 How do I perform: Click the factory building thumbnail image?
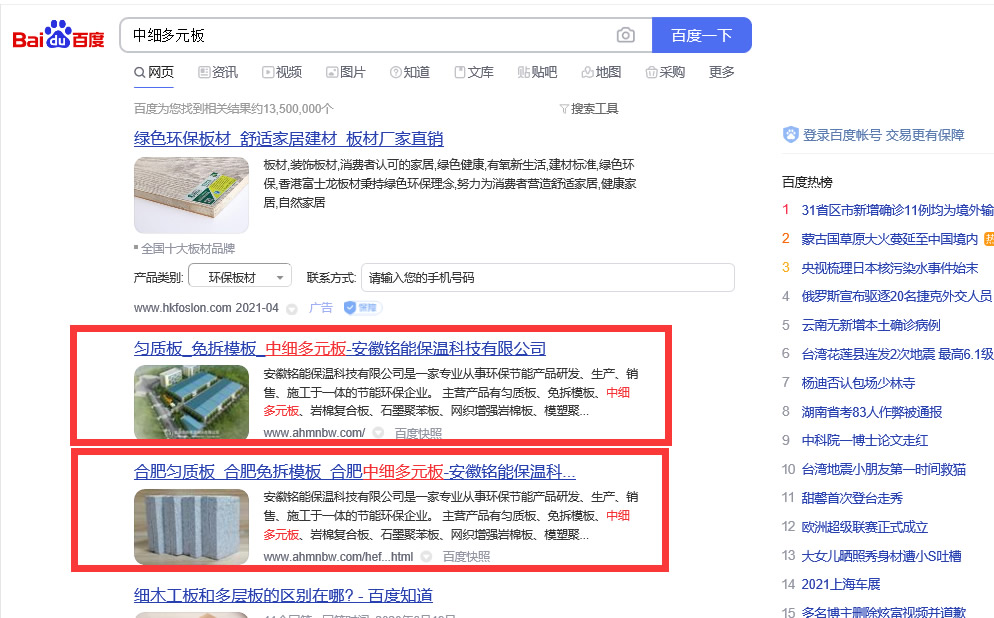click(x=191, y=402)
